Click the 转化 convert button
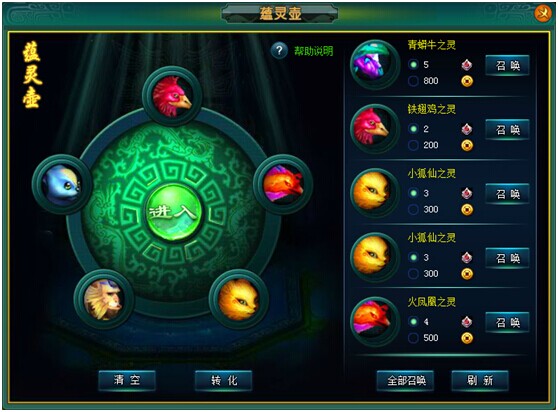 [224, 380]
